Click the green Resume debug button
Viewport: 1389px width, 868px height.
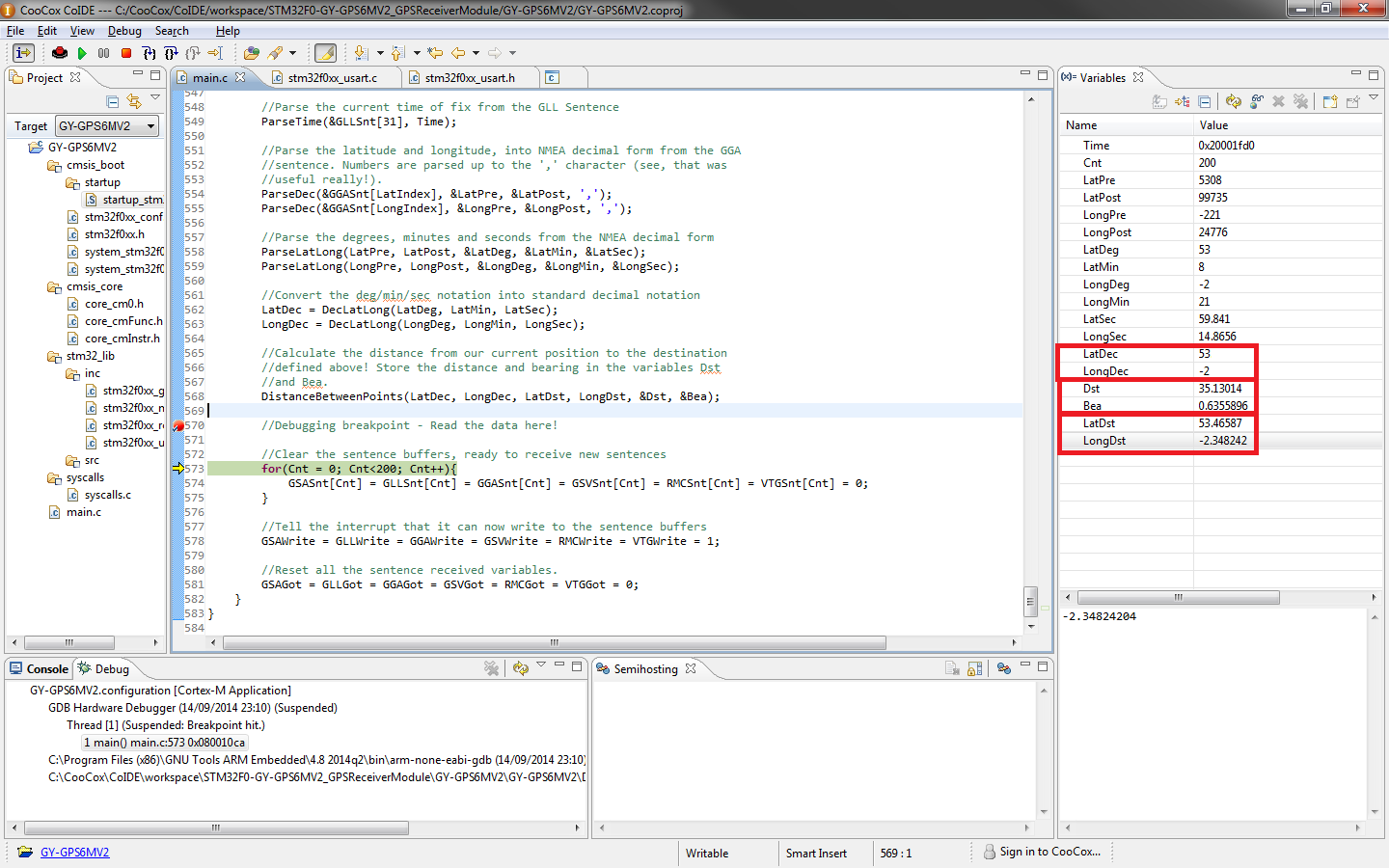pos(82,53)
